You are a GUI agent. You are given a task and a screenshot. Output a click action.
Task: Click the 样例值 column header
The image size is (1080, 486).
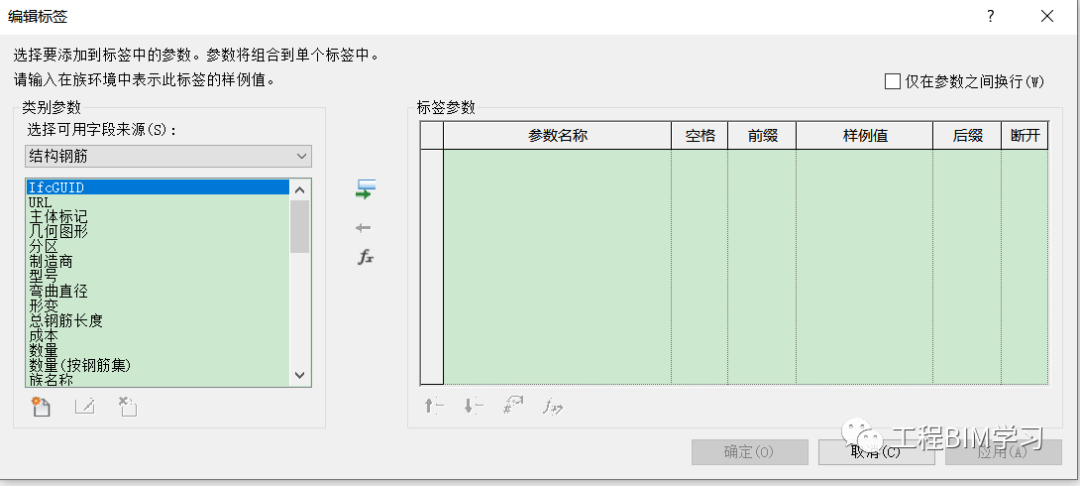click(865, 136)
